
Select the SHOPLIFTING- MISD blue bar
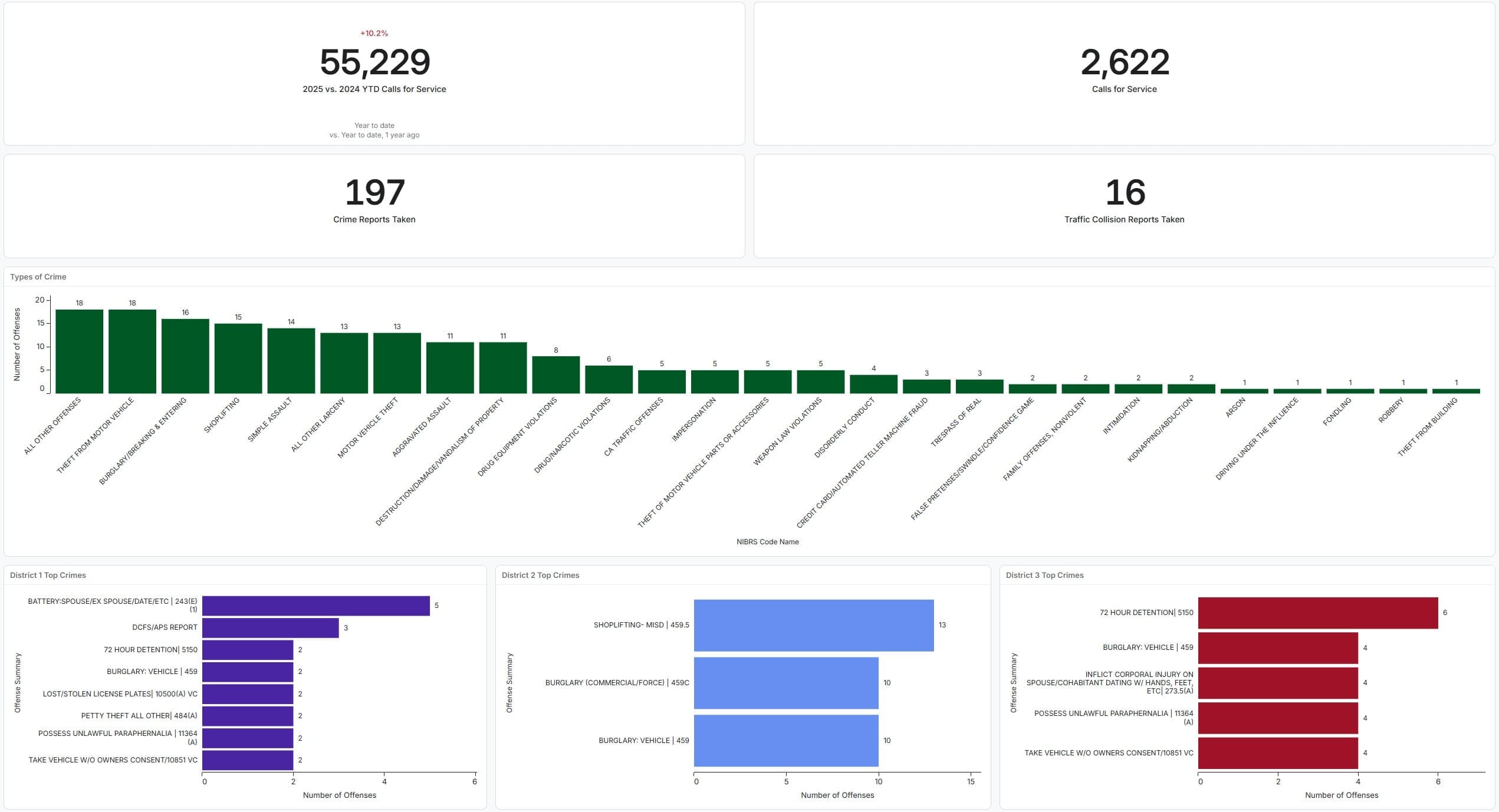tap(813, 625)
